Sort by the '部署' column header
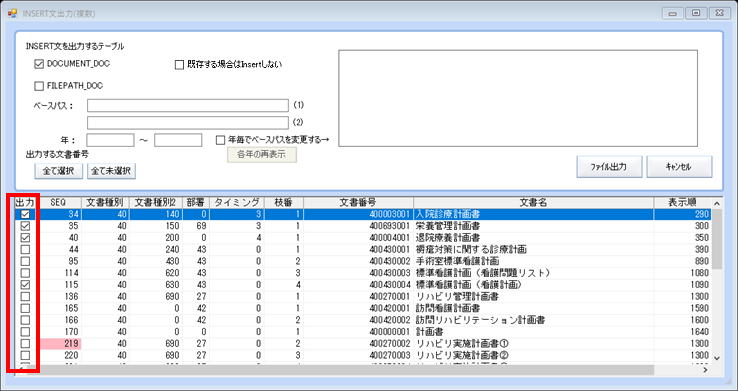738x391 pixels. pyautogui.click(x=196, y=202)
